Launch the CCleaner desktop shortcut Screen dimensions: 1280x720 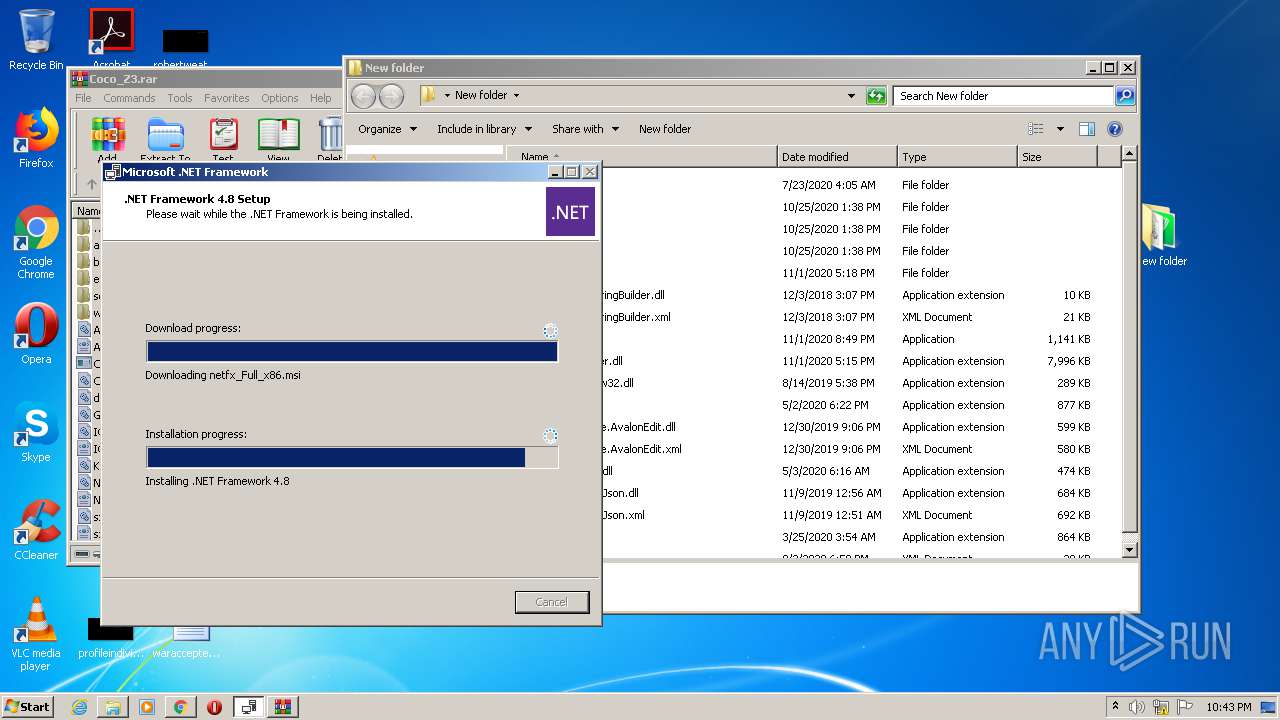[36, 529]
